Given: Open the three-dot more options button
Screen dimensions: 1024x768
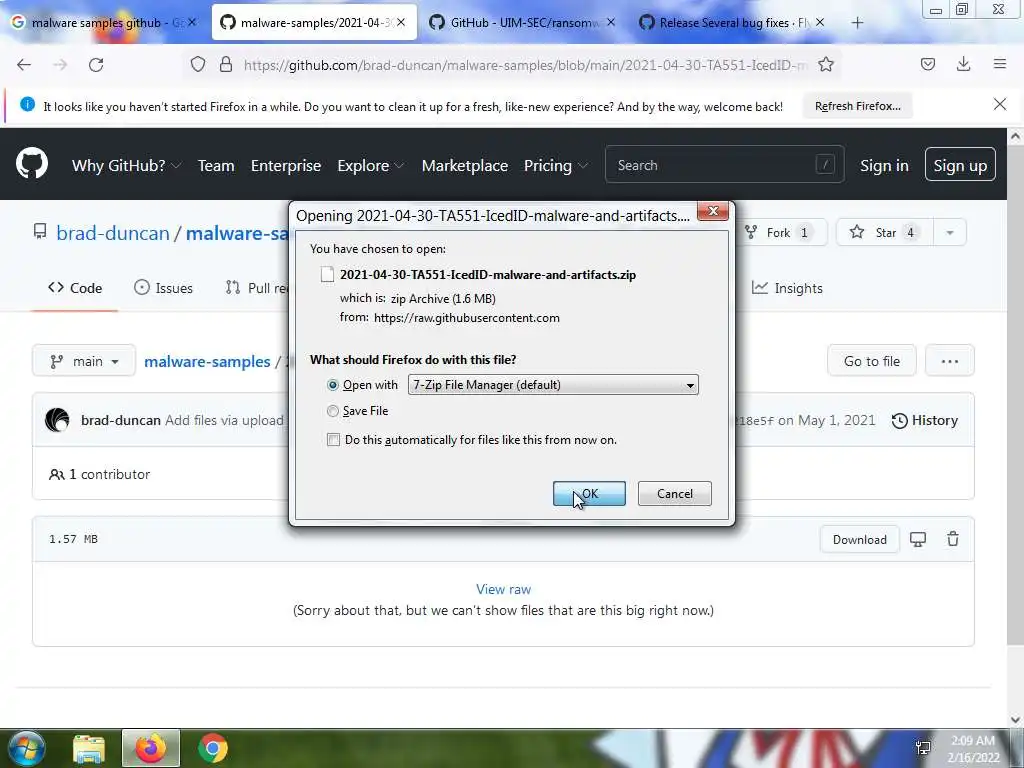Looking at the screenshot, I should click(950, 361).
